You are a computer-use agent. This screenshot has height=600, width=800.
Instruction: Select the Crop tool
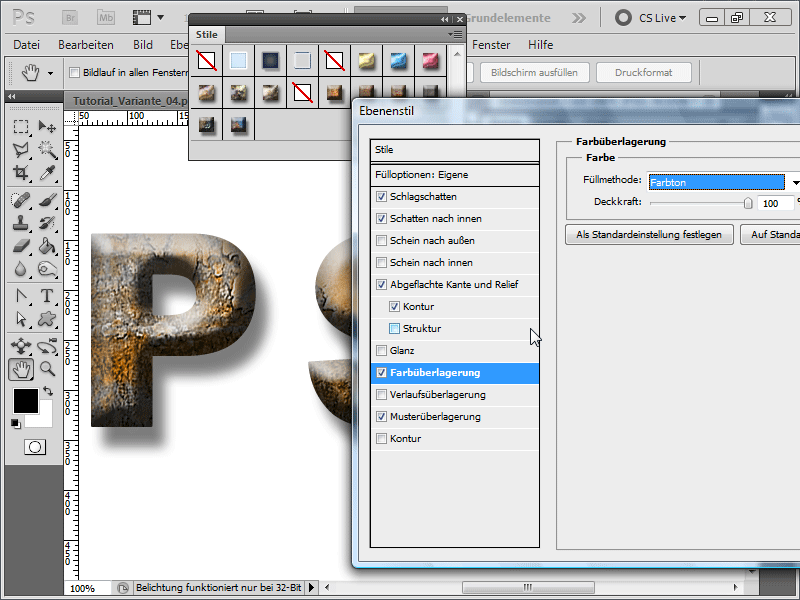coord(20,173)
